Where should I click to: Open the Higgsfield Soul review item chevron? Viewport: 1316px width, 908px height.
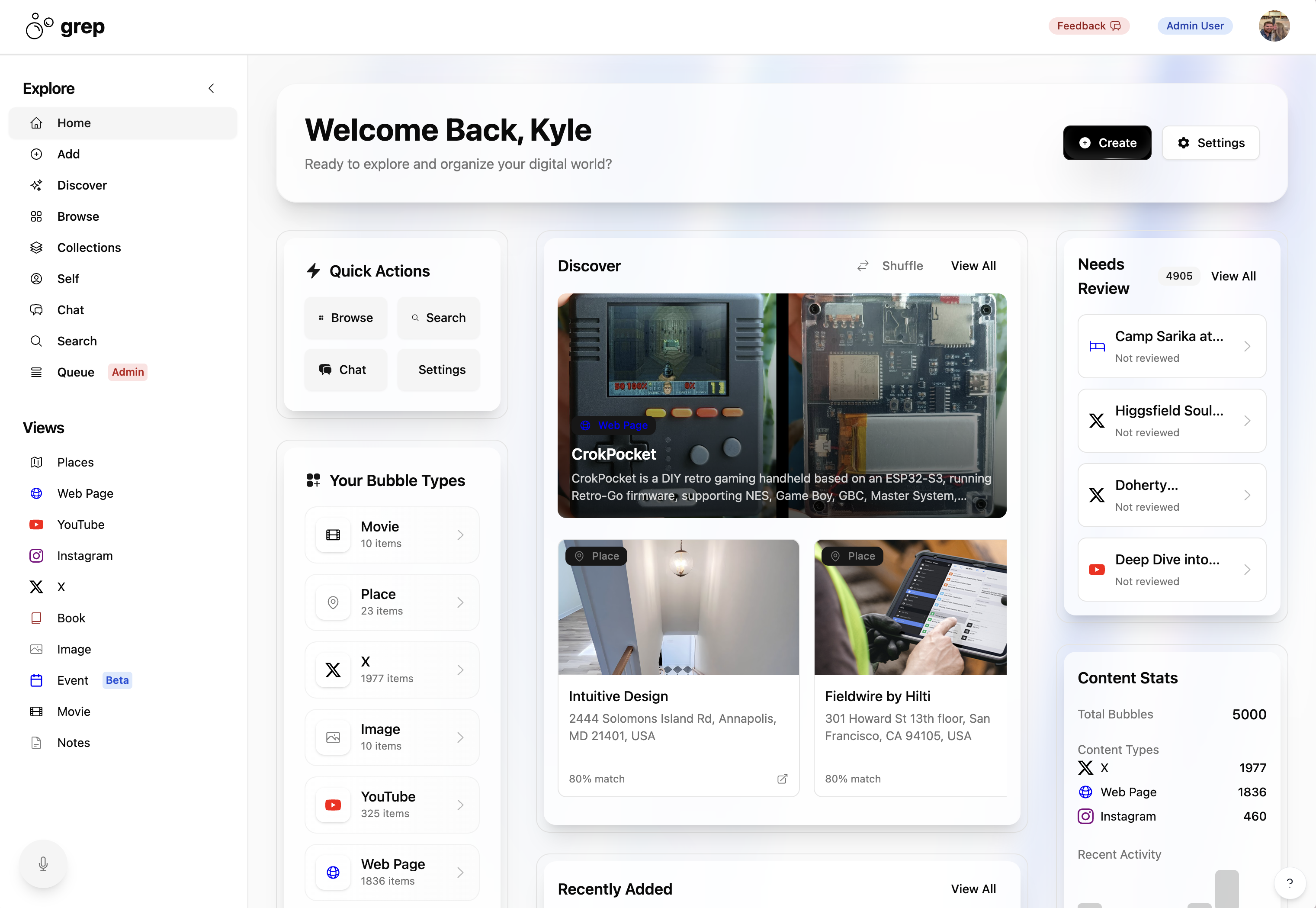1247,421
